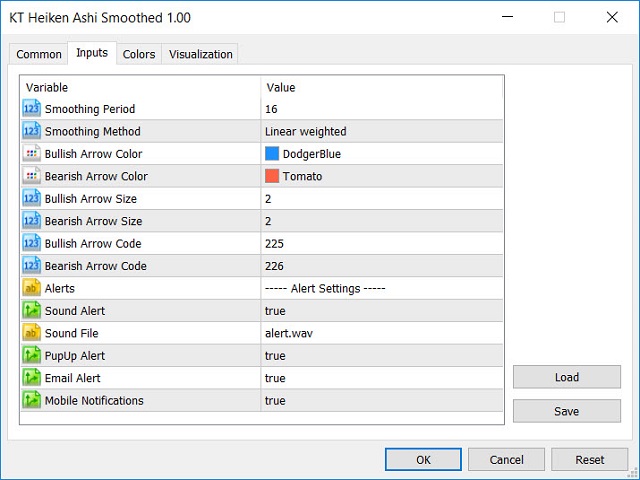Click the boolean icon beside Email Alert

[31, 379]
